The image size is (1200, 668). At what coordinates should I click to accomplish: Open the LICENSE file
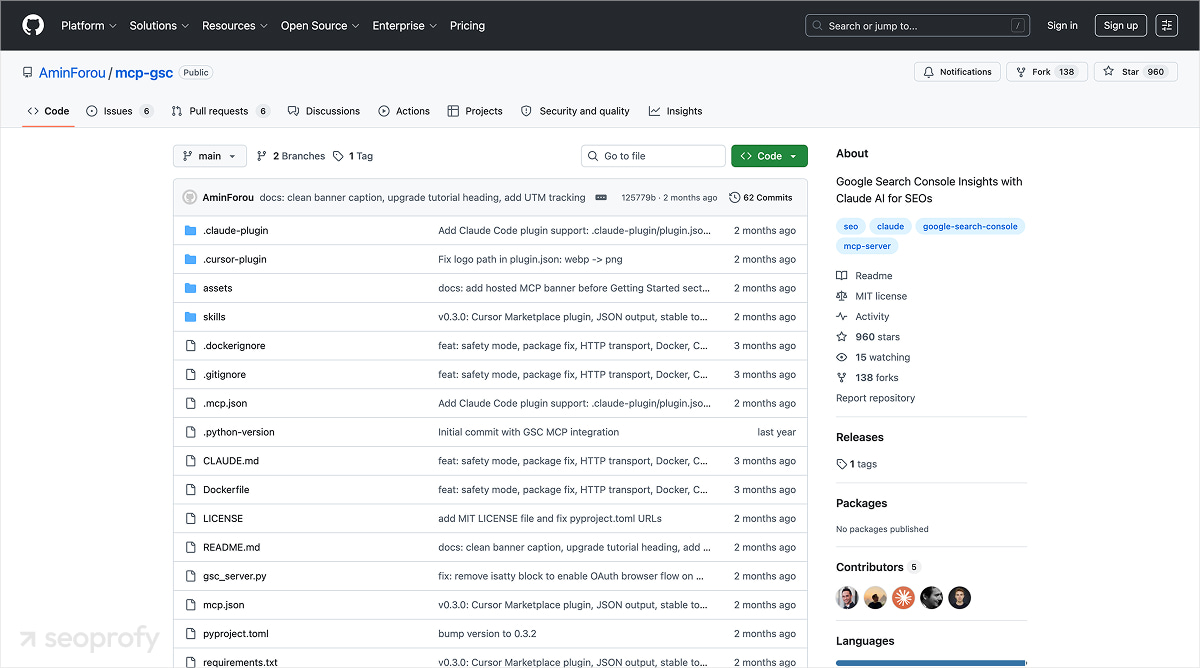(223, 519)
